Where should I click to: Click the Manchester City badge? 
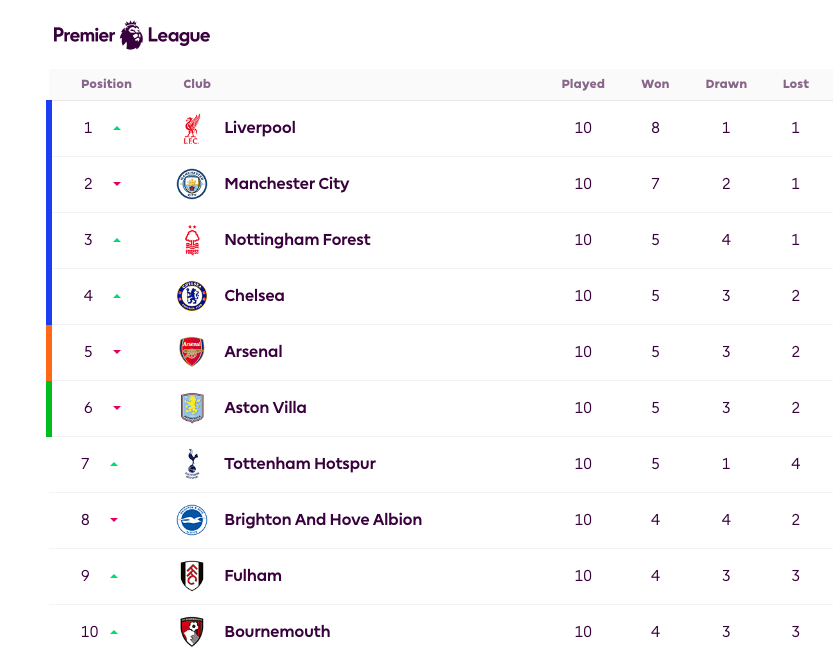coord(192,184)
